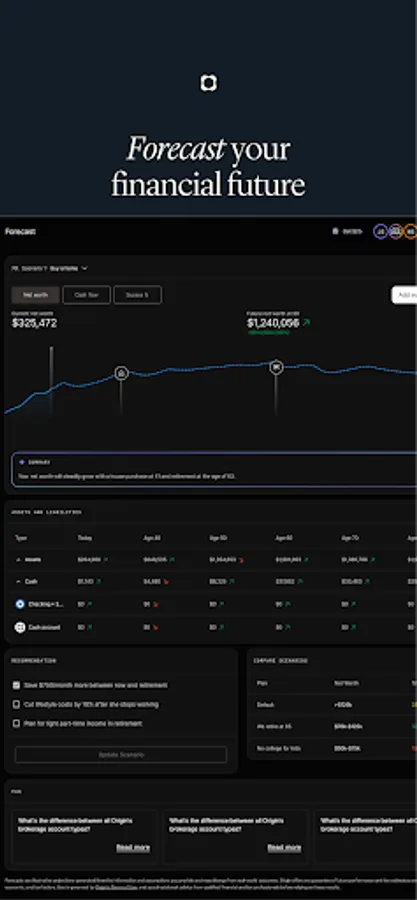Open the scenario selector dropdown
417x900 pixels.
click(50, 268)
